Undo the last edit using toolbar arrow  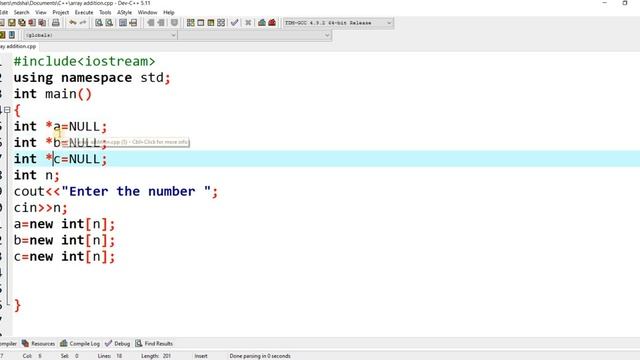73,23
